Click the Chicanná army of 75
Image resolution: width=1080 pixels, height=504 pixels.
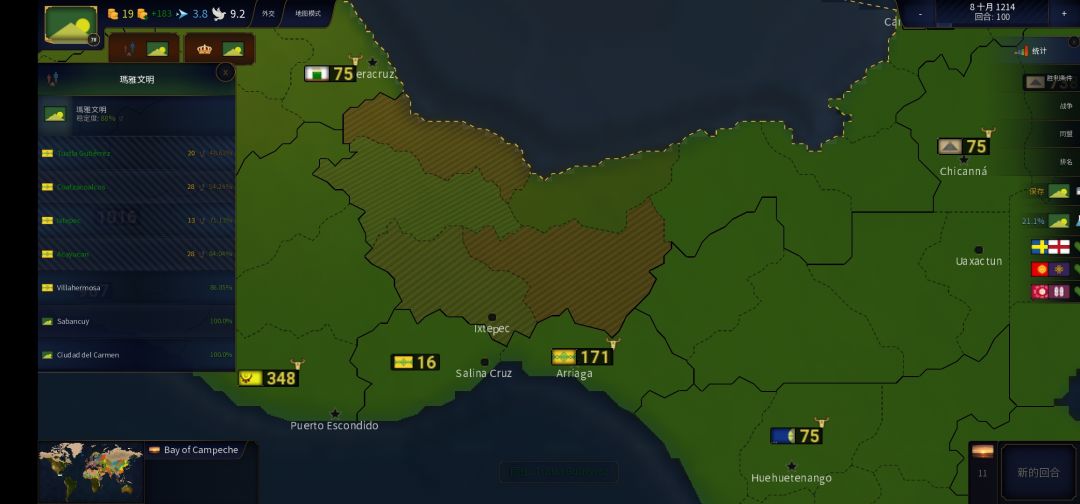(964, 146)
